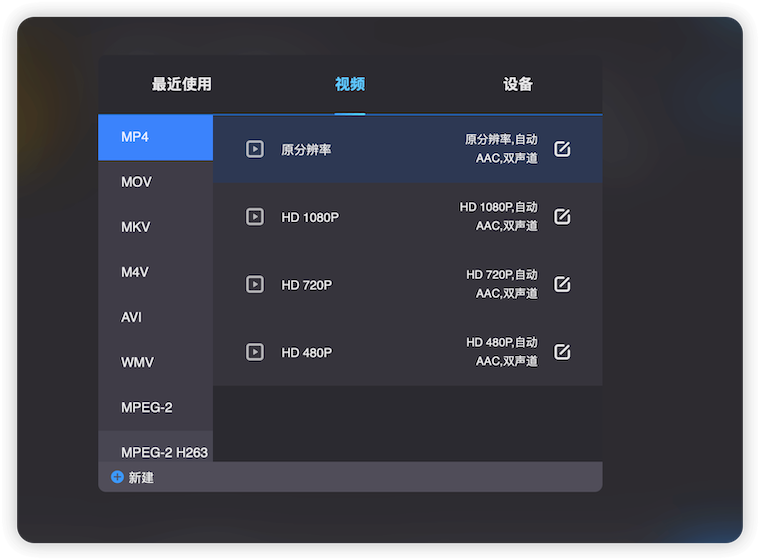
Task: Click the video play icon beside HD 1080P
Action: [x=255, y=217]
